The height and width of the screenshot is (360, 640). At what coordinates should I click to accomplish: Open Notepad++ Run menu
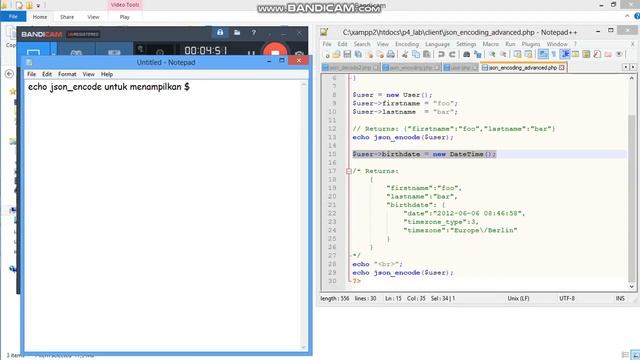pyautogui.click(x=510, y=44)
